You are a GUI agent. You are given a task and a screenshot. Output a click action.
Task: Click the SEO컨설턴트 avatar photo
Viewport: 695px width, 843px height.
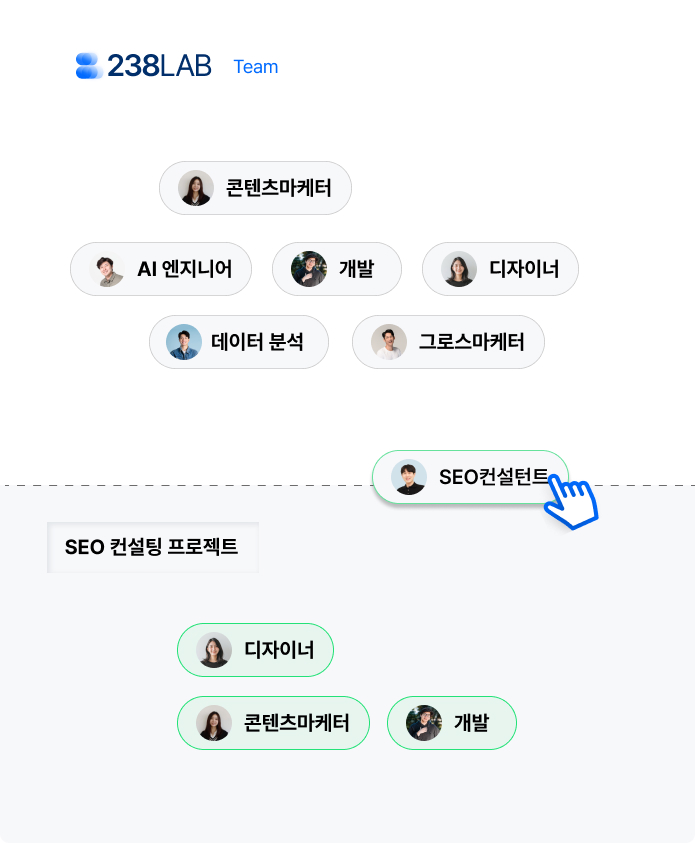point(409,477)
